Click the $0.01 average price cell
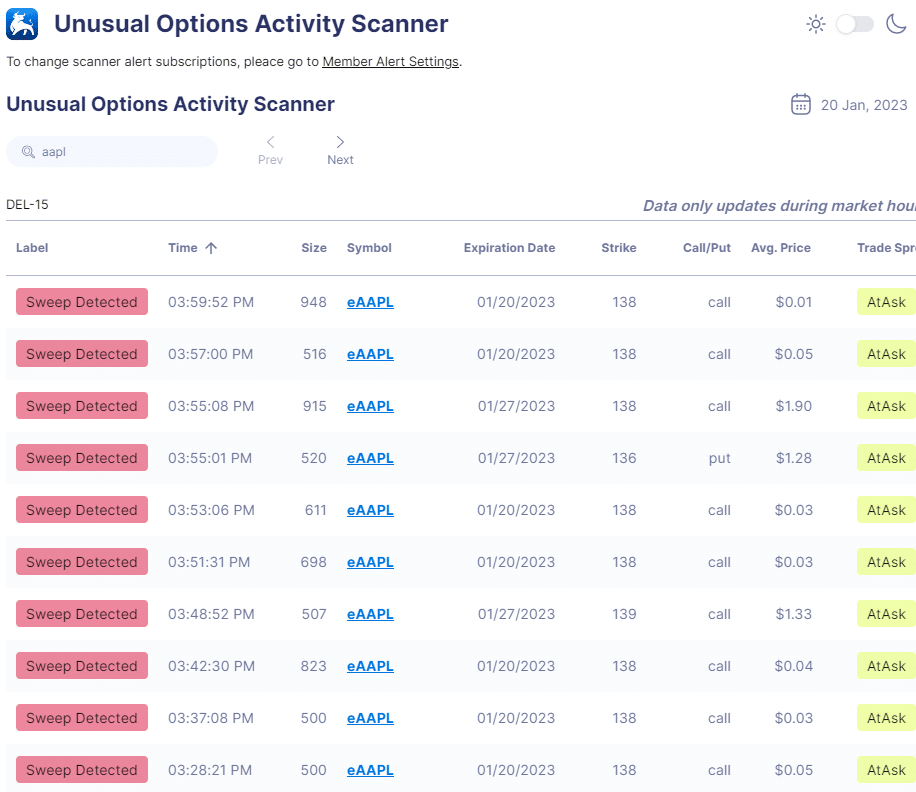Screen dimensions: 916x792 793,302
